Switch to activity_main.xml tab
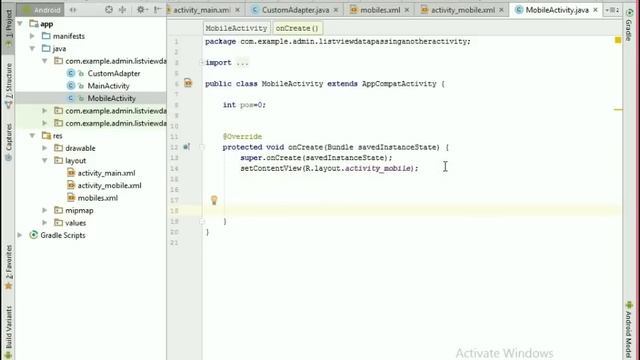The height and width of the screenshot is (360, 640). [x=201, y=10]
